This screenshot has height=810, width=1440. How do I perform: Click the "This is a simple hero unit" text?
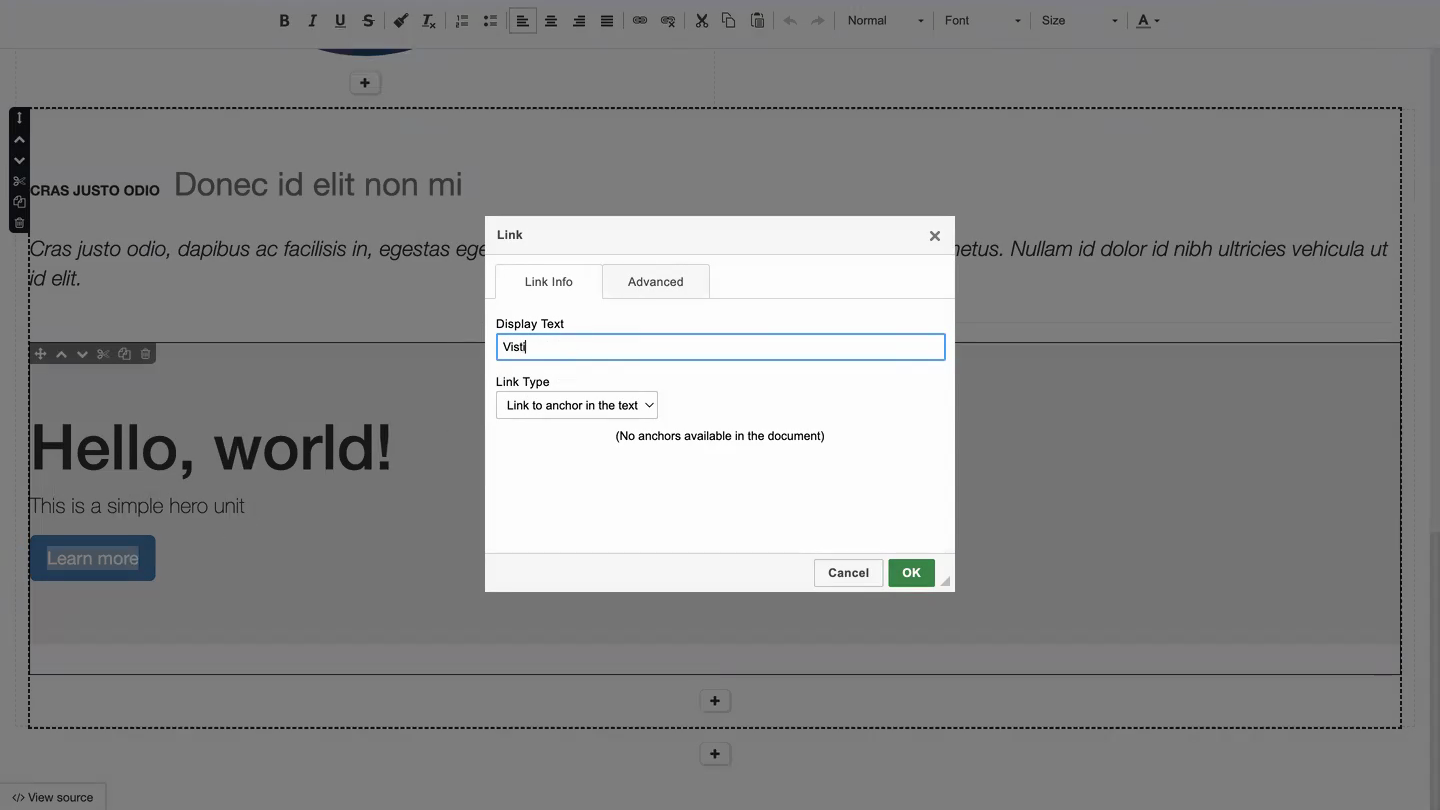click(137, 506)
